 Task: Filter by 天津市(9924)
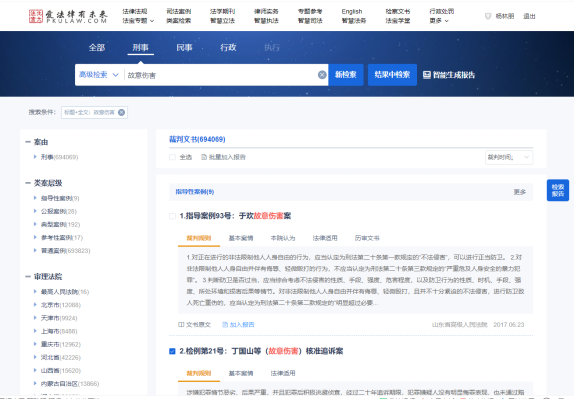coord(59,318)
